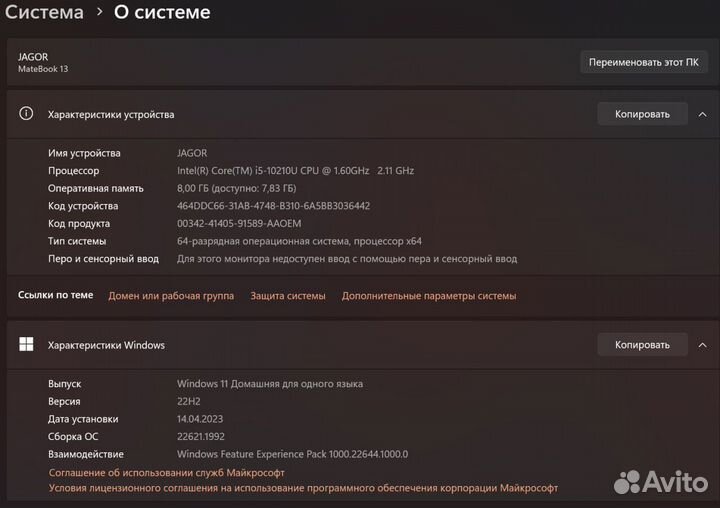Click the Оперативная память label
The width and height of the screenshot is (720, 508).
pos(96,188)
